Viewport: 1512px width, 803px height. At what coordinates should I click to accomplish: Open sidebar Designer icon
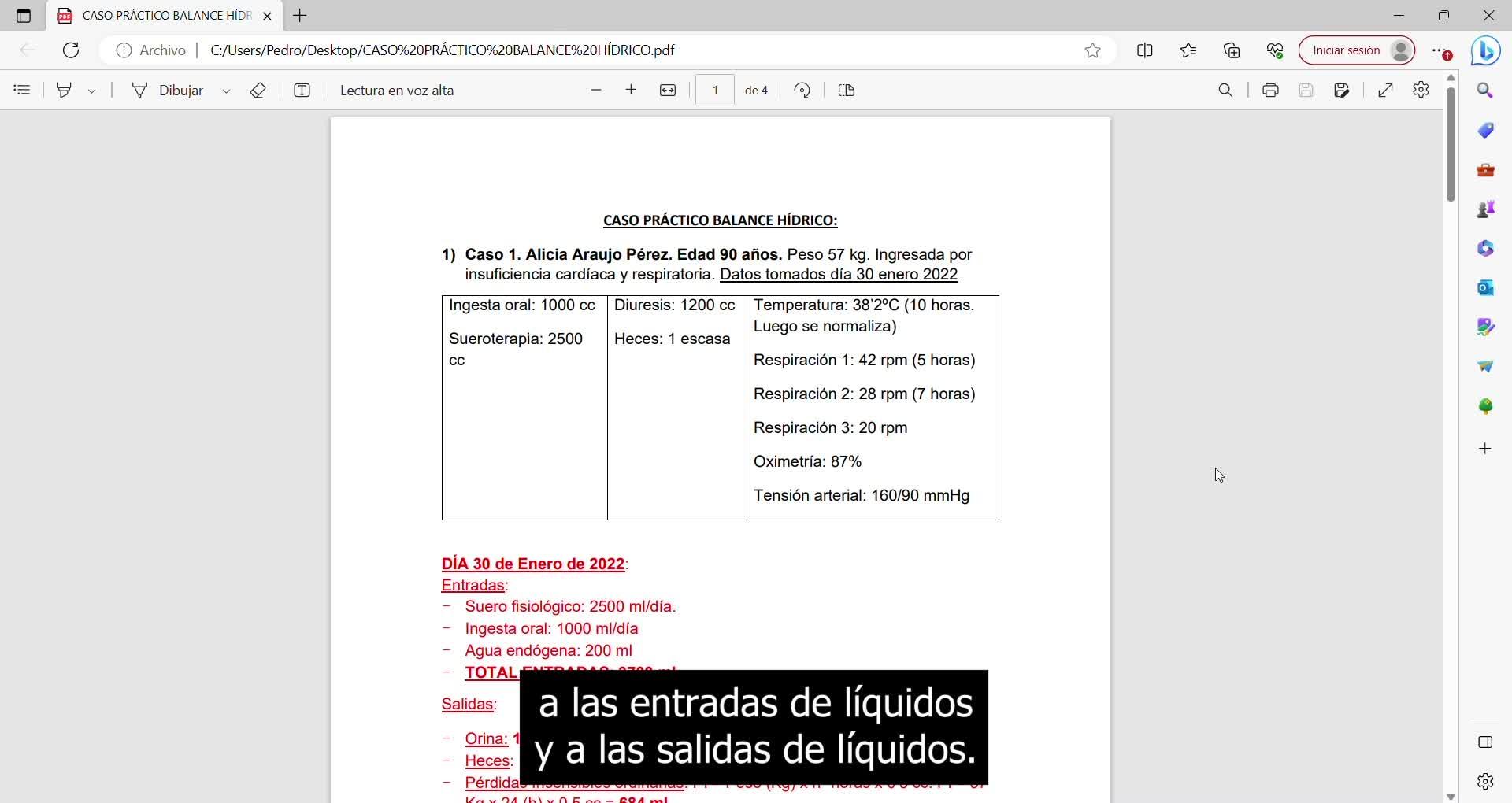pos(1486,327)
